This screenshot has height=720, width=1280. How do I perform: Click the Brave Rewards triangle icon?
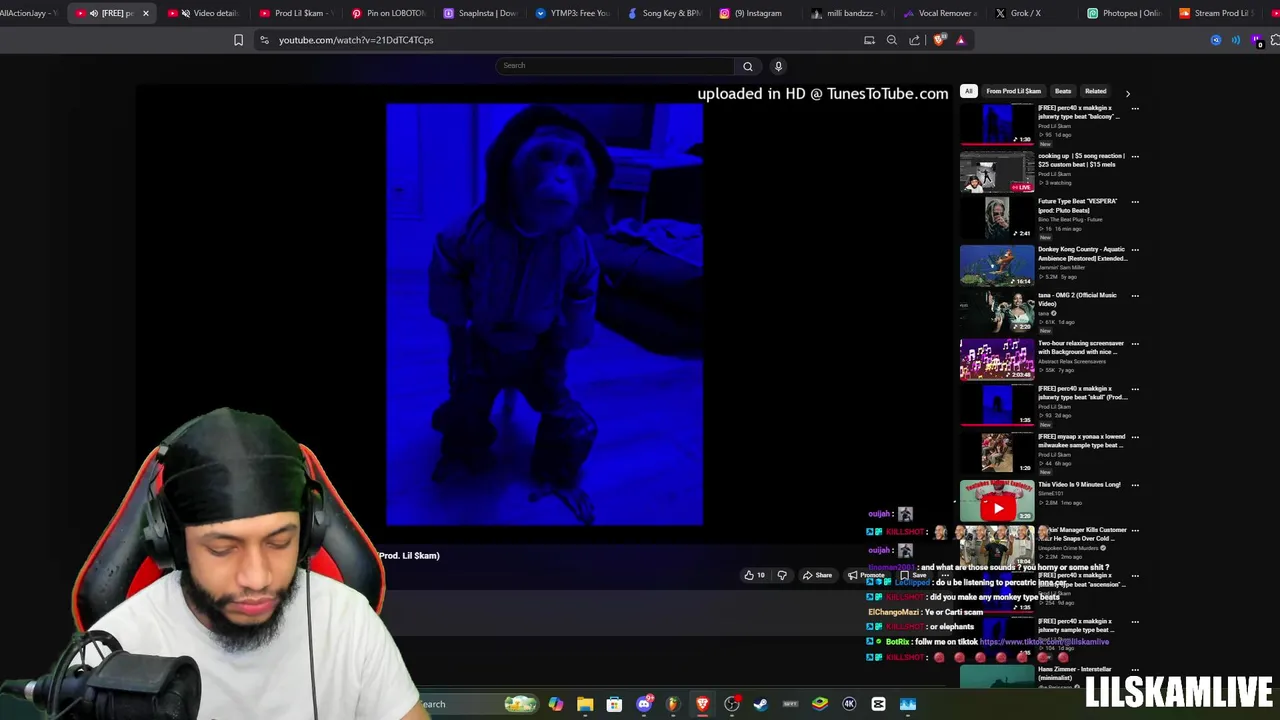coord(961,40)
